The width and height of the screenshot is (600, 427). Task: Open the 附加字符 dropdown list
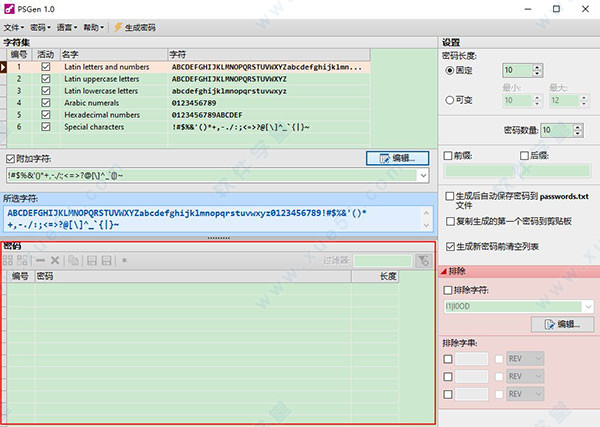[425, 175]
